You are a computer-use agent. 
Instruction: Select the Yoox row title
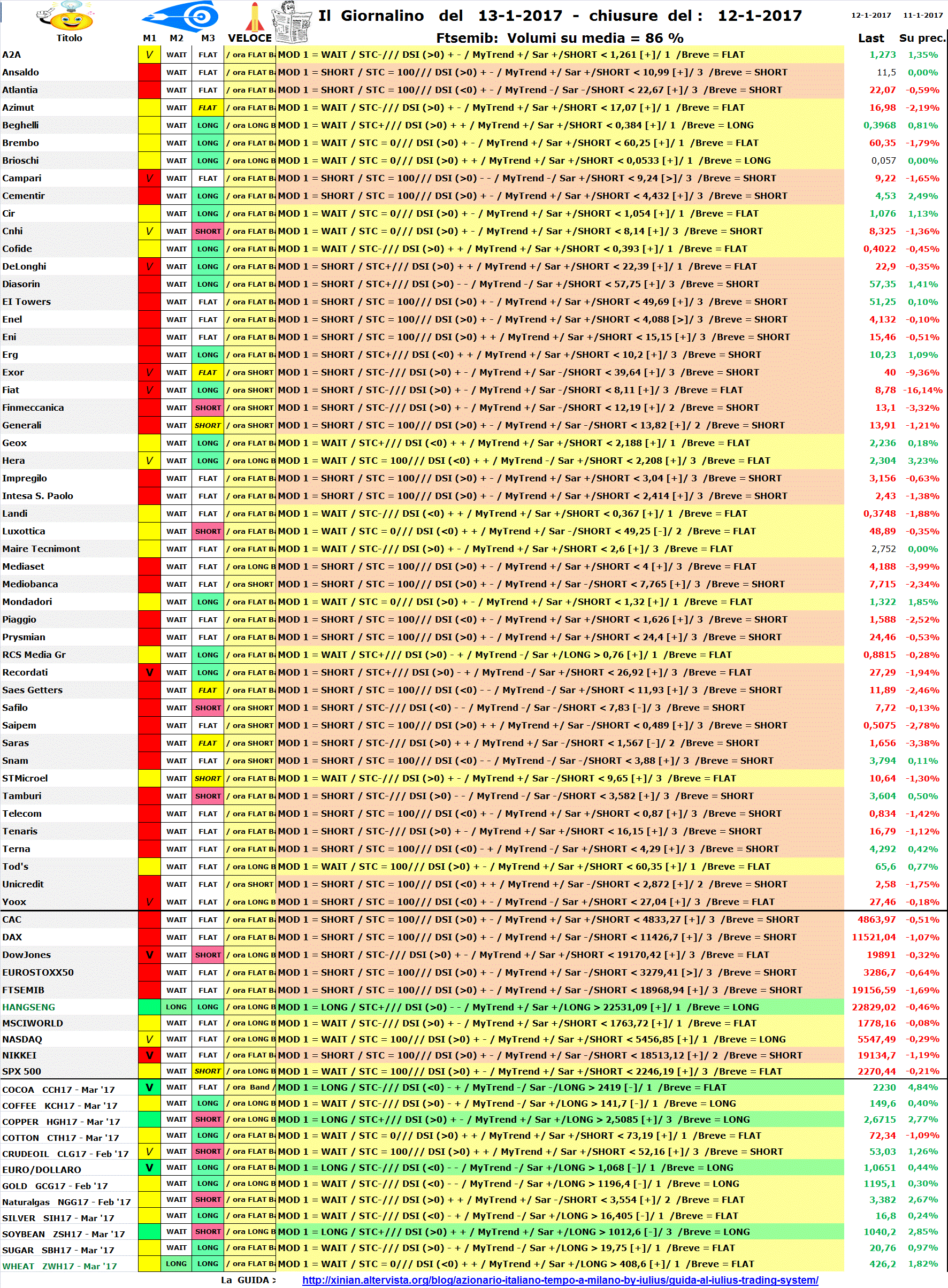pos(14,902)
